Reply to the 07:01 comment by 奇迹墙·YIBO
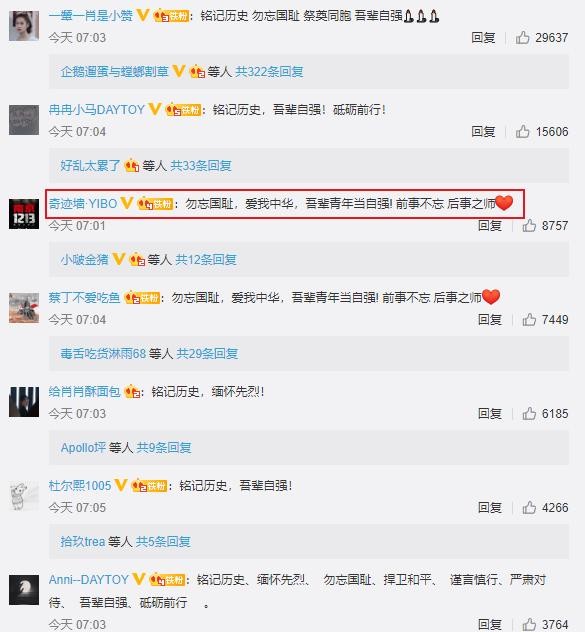585x632 pixels. click(490, 225)
